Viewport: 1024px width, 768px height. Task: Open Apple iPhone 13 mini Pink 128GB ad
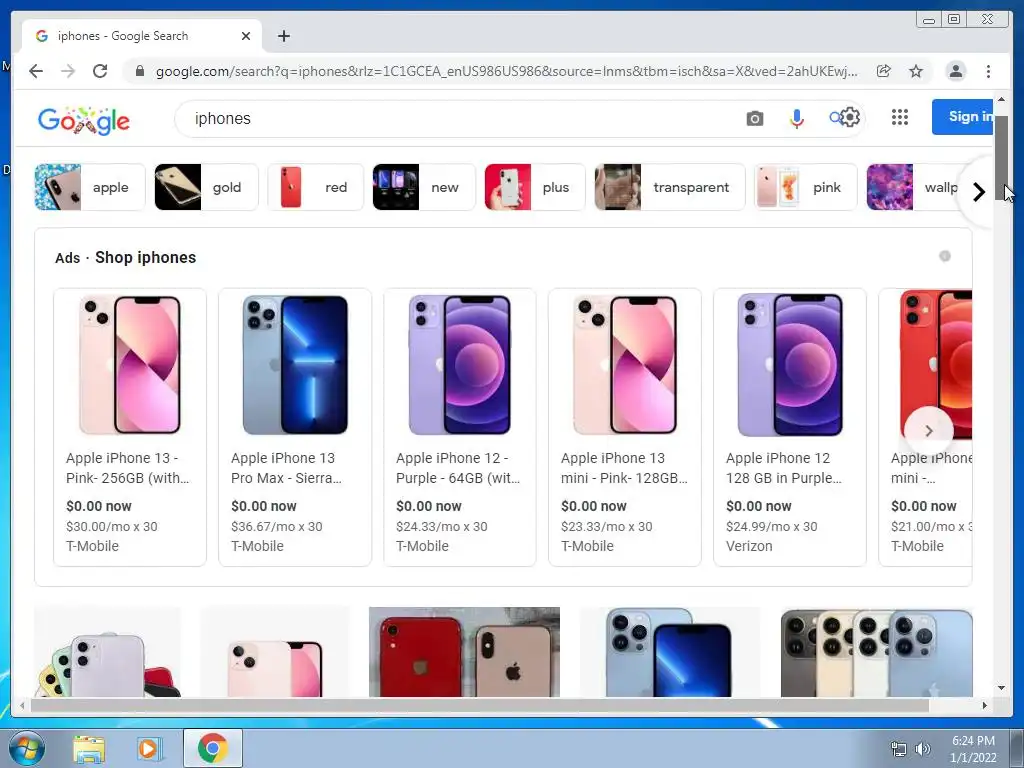625,427
